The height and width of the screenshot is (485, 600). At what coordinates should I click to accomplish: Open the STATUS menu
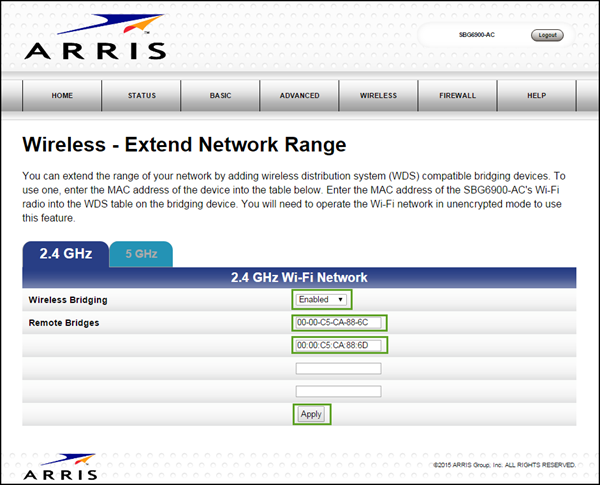pyautogui.click(x=142, y=96)
